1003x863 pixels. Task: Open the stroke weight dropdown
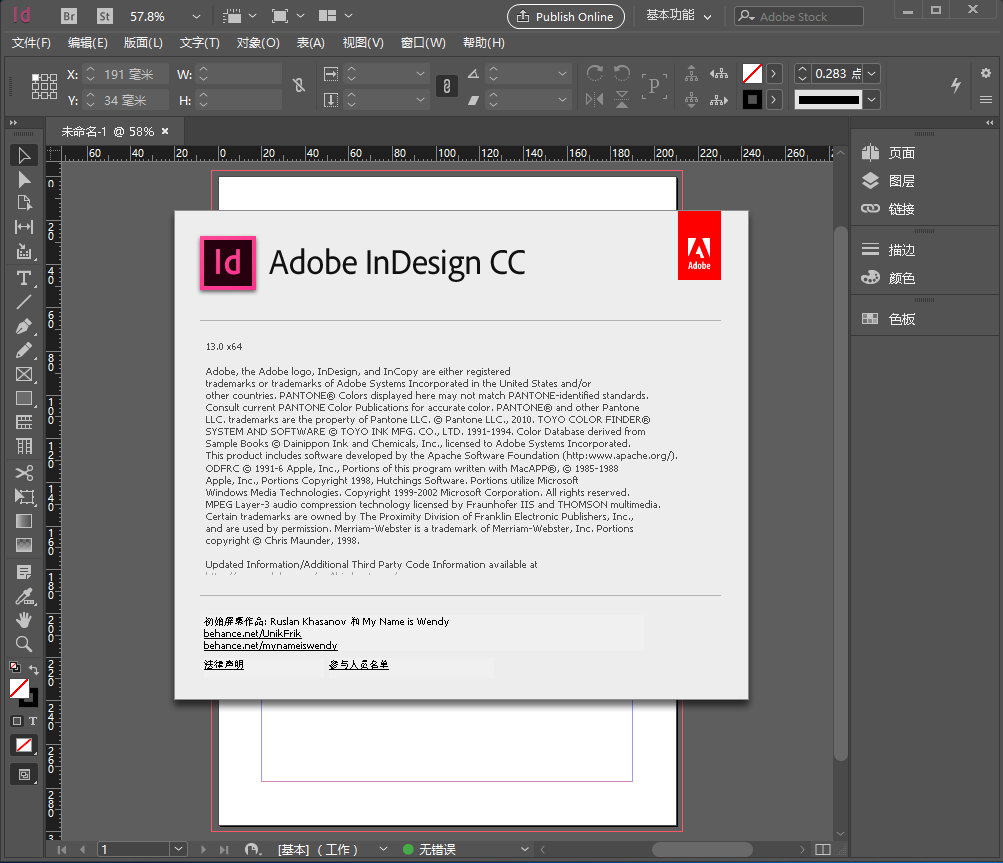click(x=872, y=74)
